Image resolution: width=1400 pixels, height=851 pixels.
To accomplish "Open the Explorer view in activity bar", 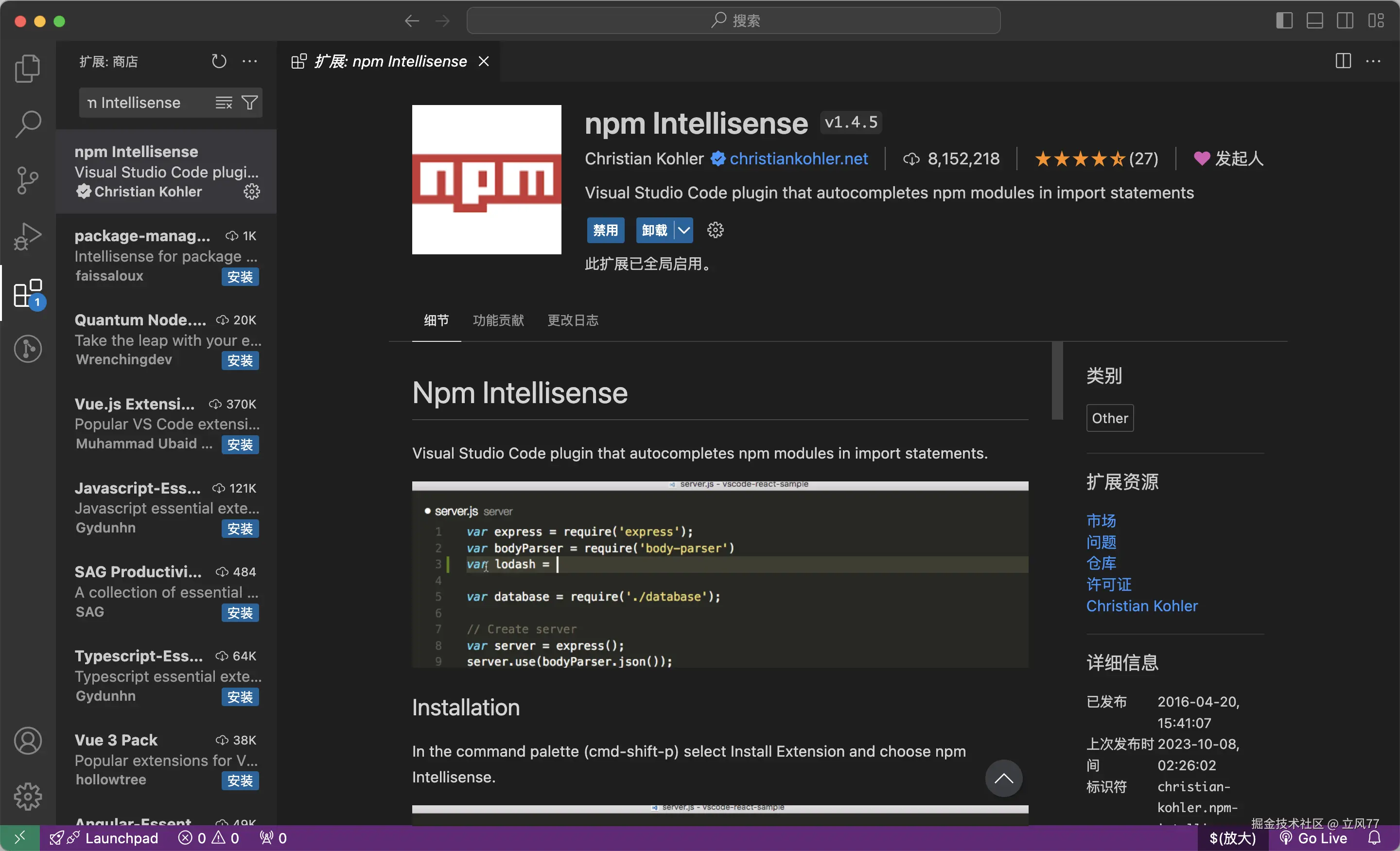I will point(27,68).
